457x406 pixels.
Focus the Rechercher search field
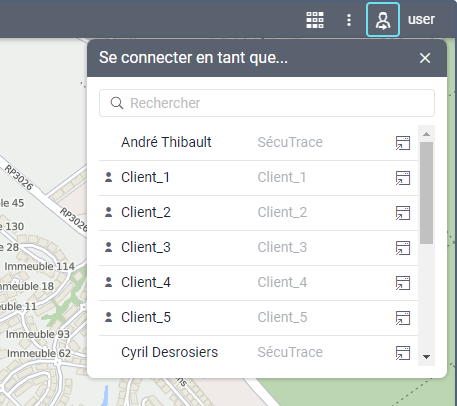click(x=267, y=103)
